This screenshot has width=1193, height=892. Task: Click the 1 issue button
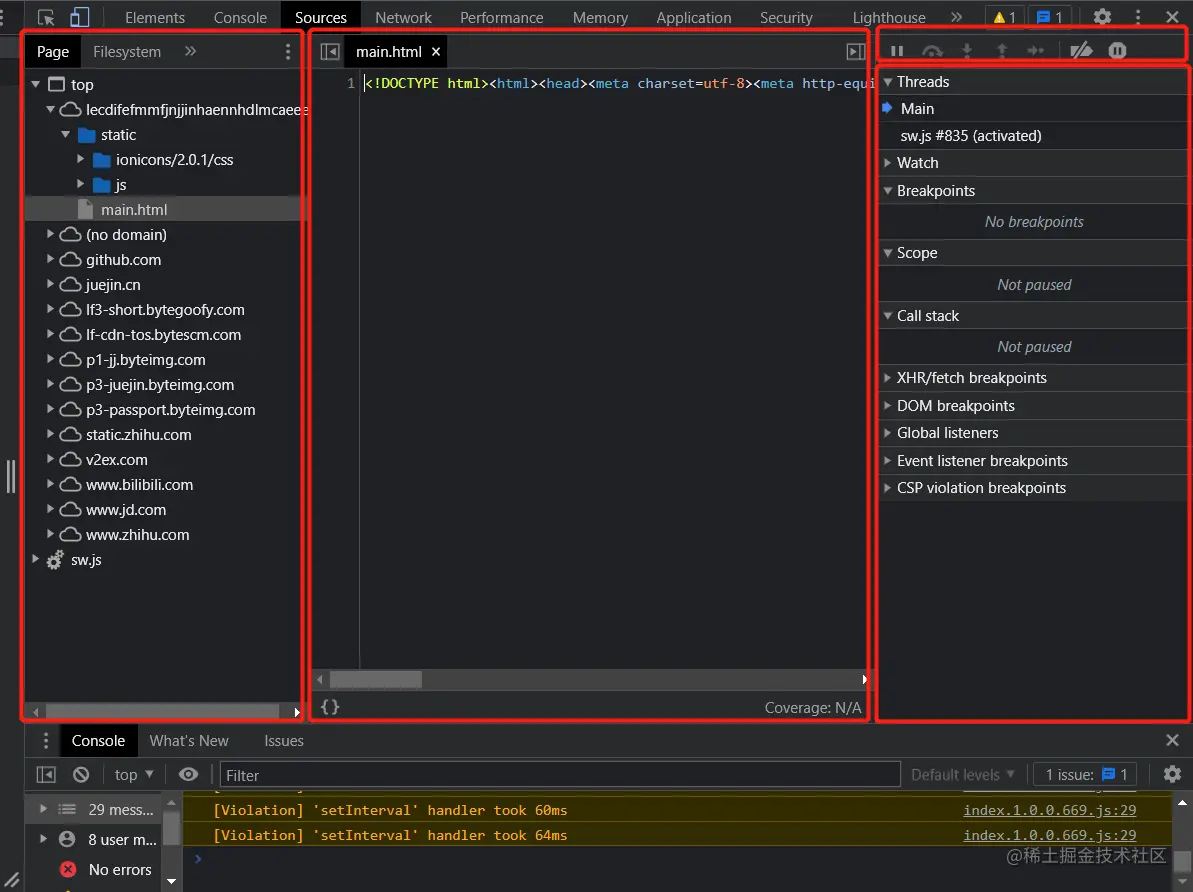coord(1085,775)
